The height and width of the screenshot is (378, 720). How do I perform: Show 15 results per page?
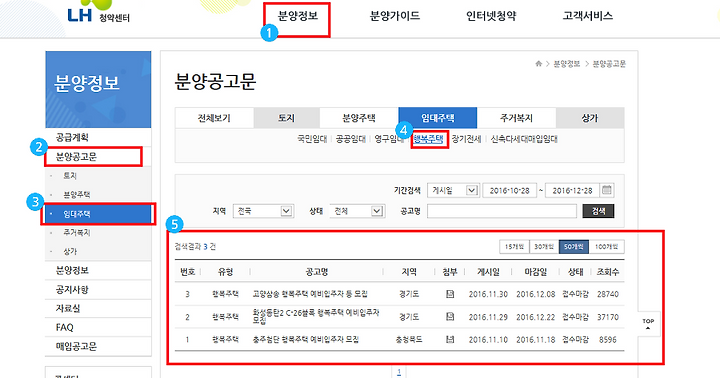coord(514,247)
